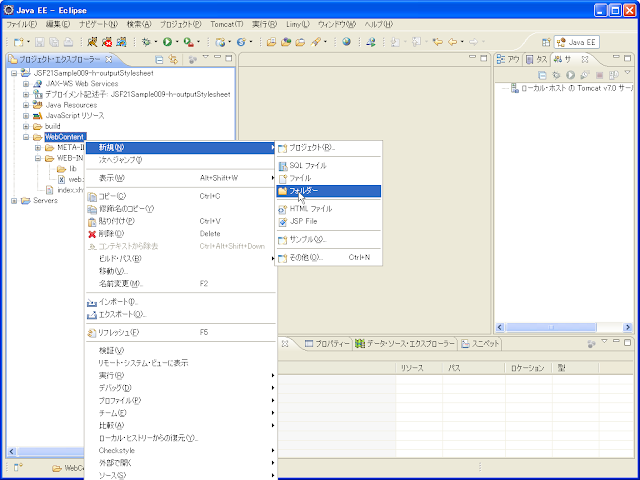Select インポート in the context menu
Image resolution: width=640 pixels, height=480 pixels.
pyautogui.click(x=181, y=302)
